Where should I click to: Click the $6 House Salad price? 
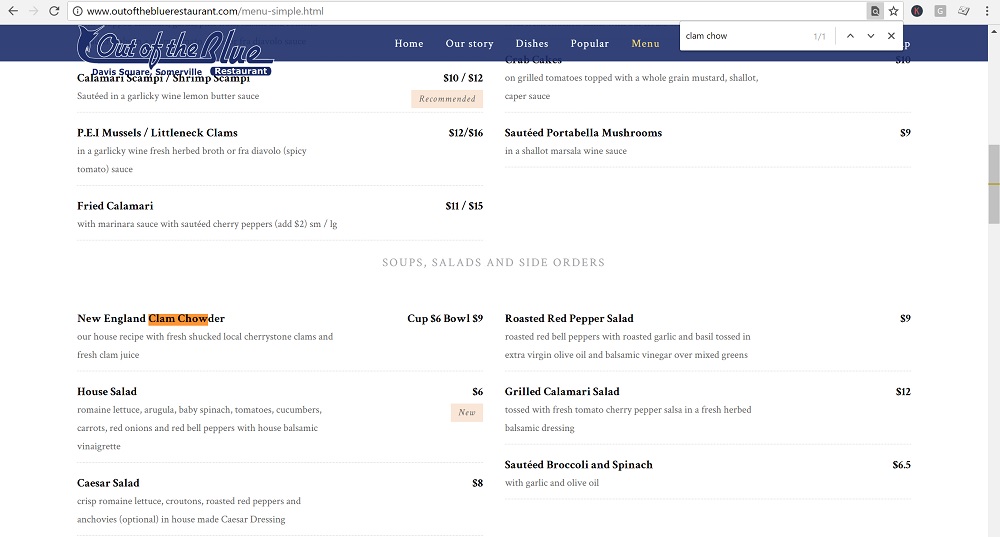(x=477, y=392)
